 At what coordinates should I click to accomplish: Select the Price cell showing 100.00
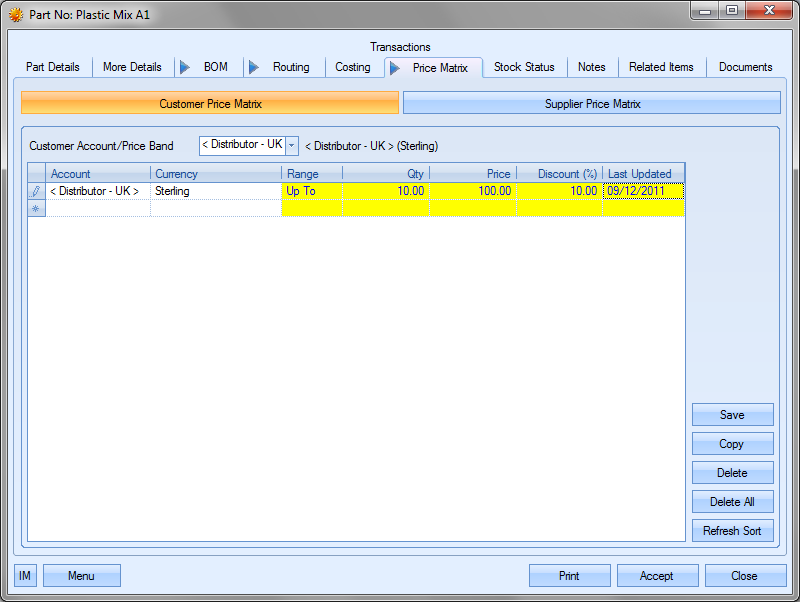click(473, 191)
